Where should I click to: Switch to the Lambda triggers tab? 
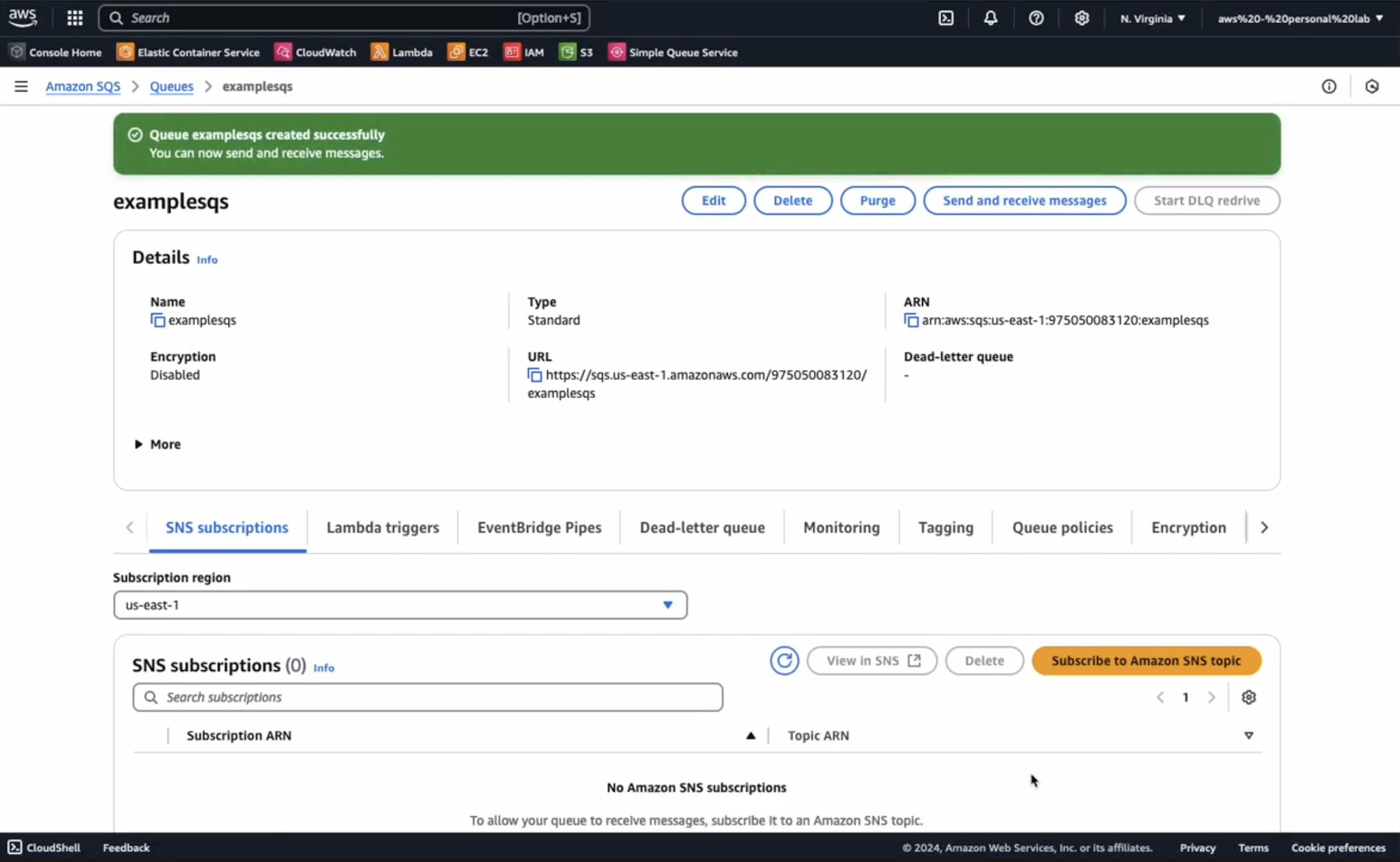pyautogui.click(x=382, y=527)
